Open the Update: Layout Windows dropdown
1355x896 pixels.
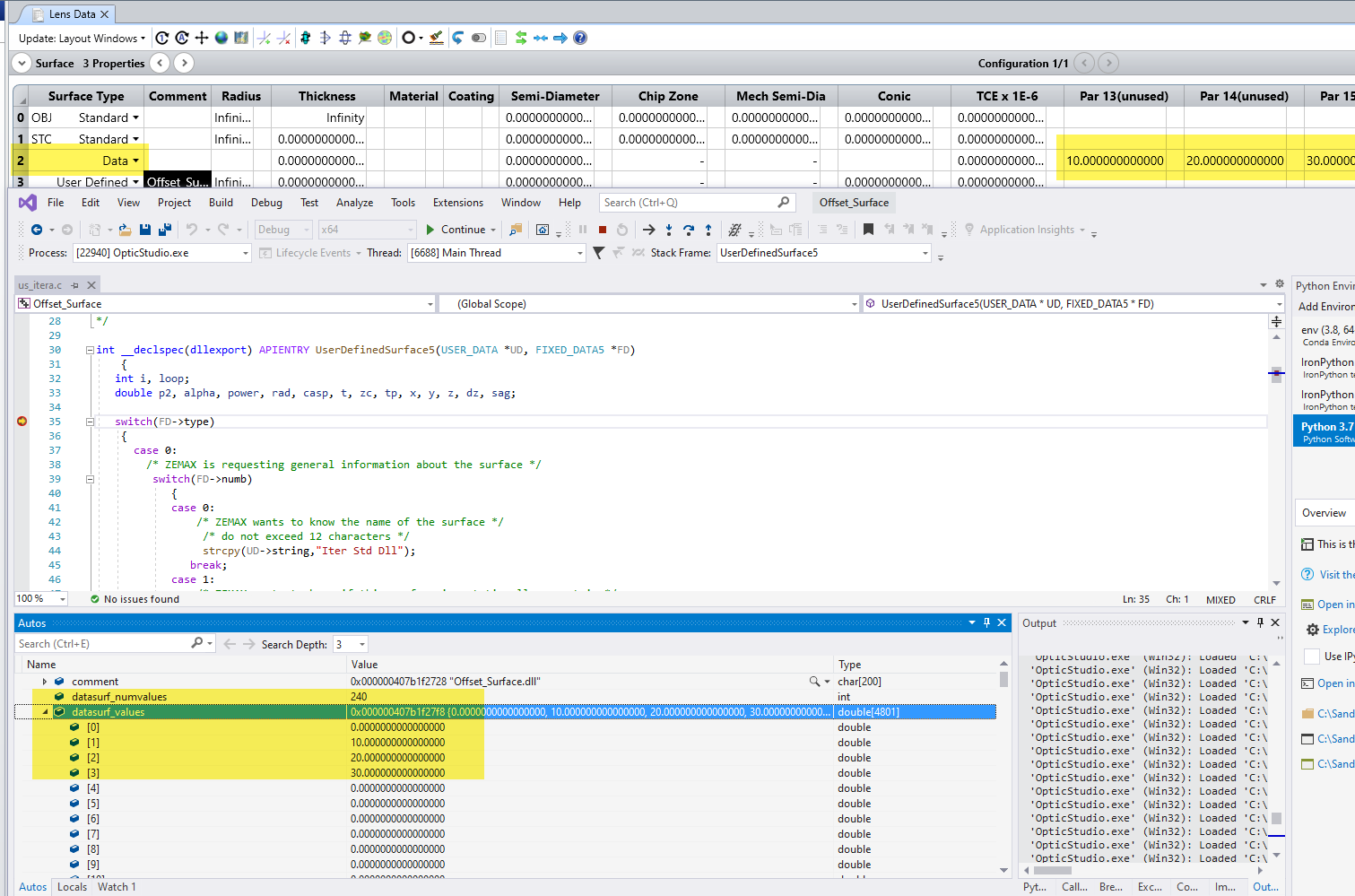point(82,38)
